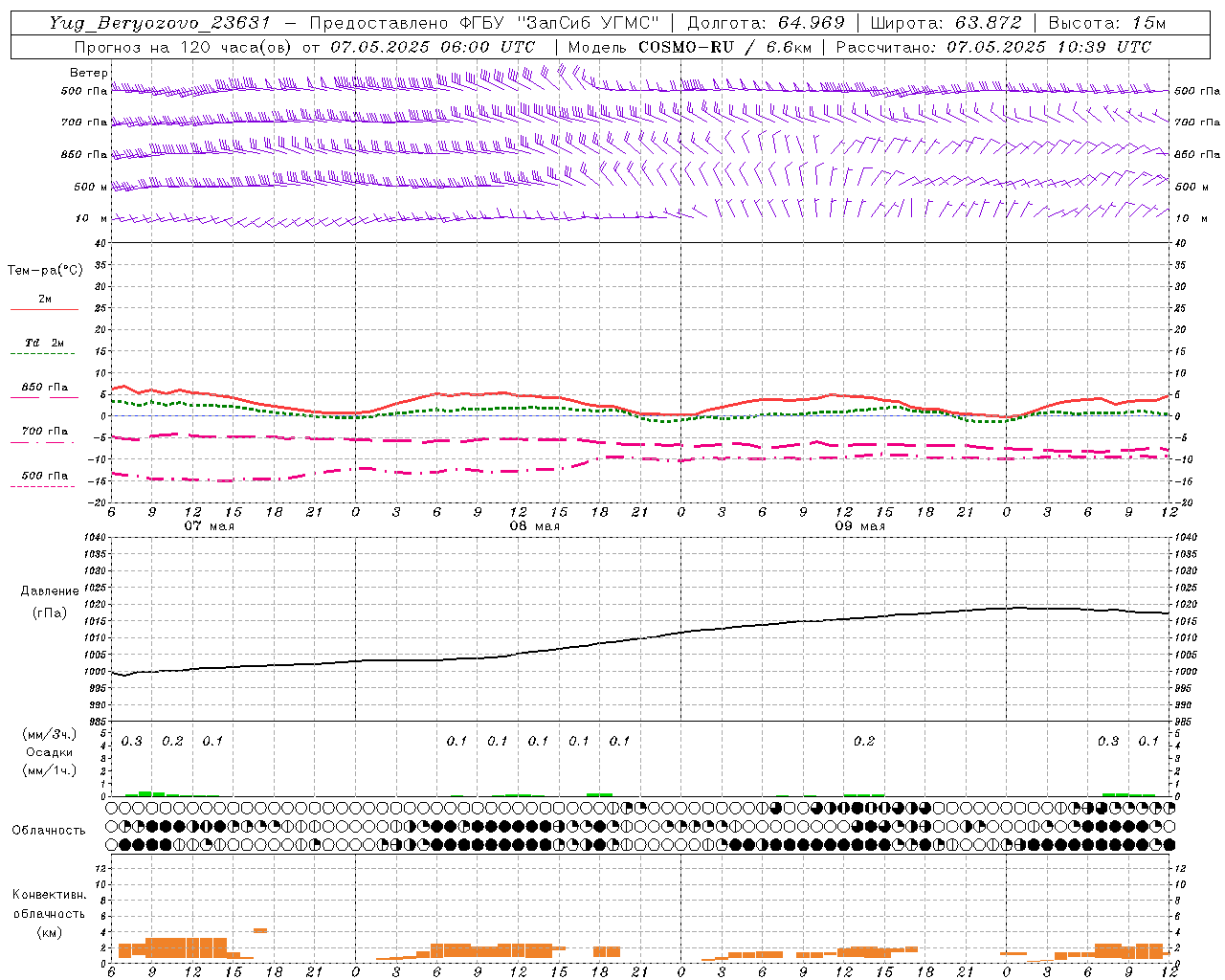Click the '09 мая' date label
The height and width of the screenshot is (980, 1225).
859,526
